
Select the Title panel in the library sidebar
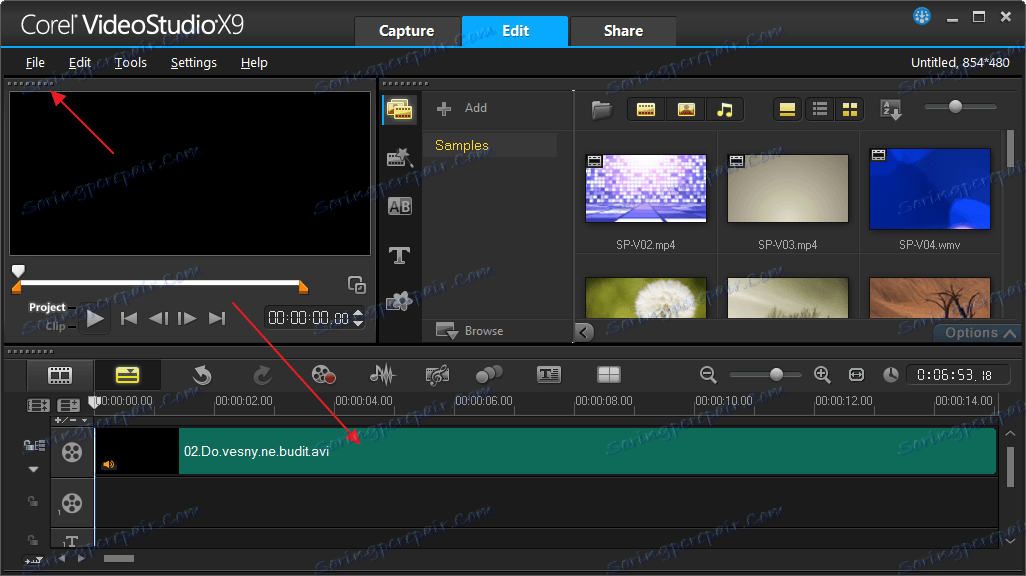(x=399, y=255)
